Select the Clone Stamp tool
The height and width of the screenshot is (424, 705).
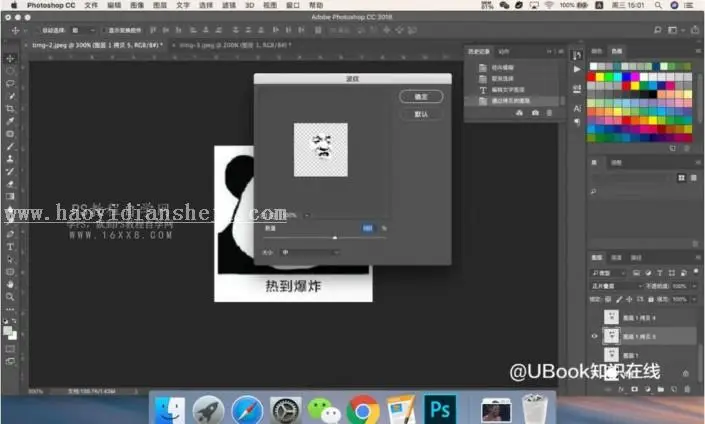point(10,159)
